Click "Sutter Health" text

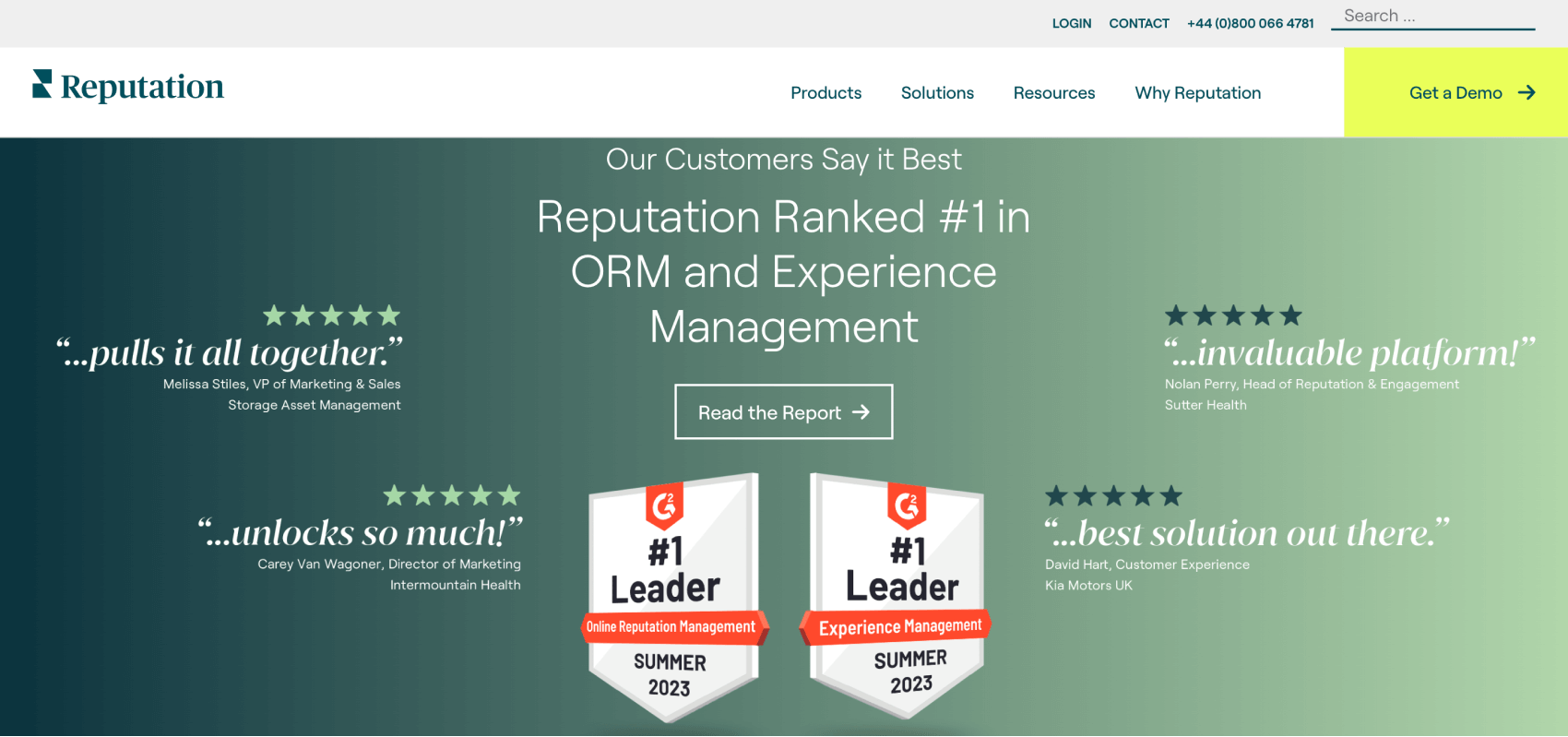[x=1206, y=405]
